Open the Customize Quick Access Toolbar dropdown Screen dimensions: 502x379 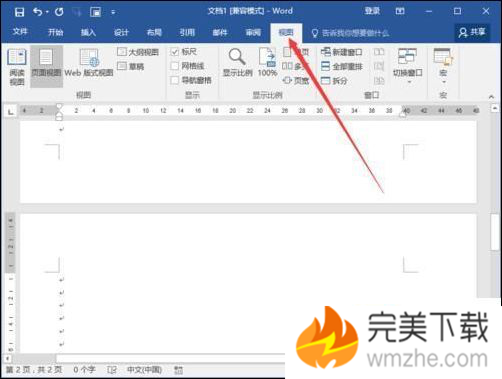coord(113,12)
